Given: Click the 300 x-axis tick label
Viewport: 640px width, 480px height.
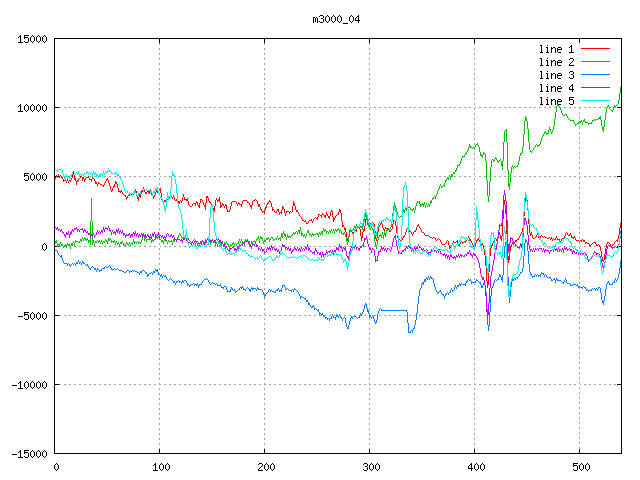Looking at the screenshot, I should tap(369, 467).
